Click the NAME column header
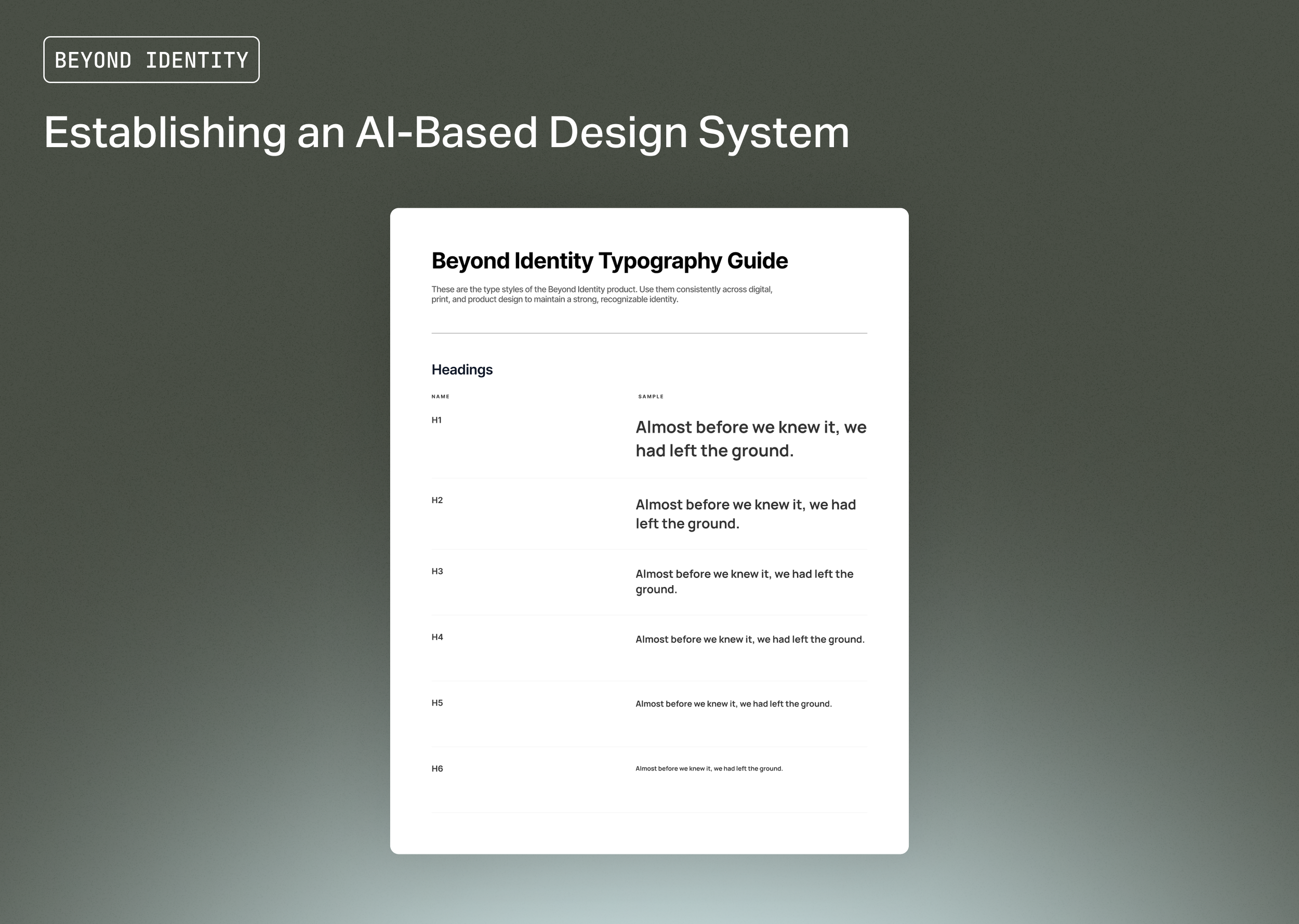This screenshot has height=924, width=1299. pyautogui.click(x=440, y=397)
